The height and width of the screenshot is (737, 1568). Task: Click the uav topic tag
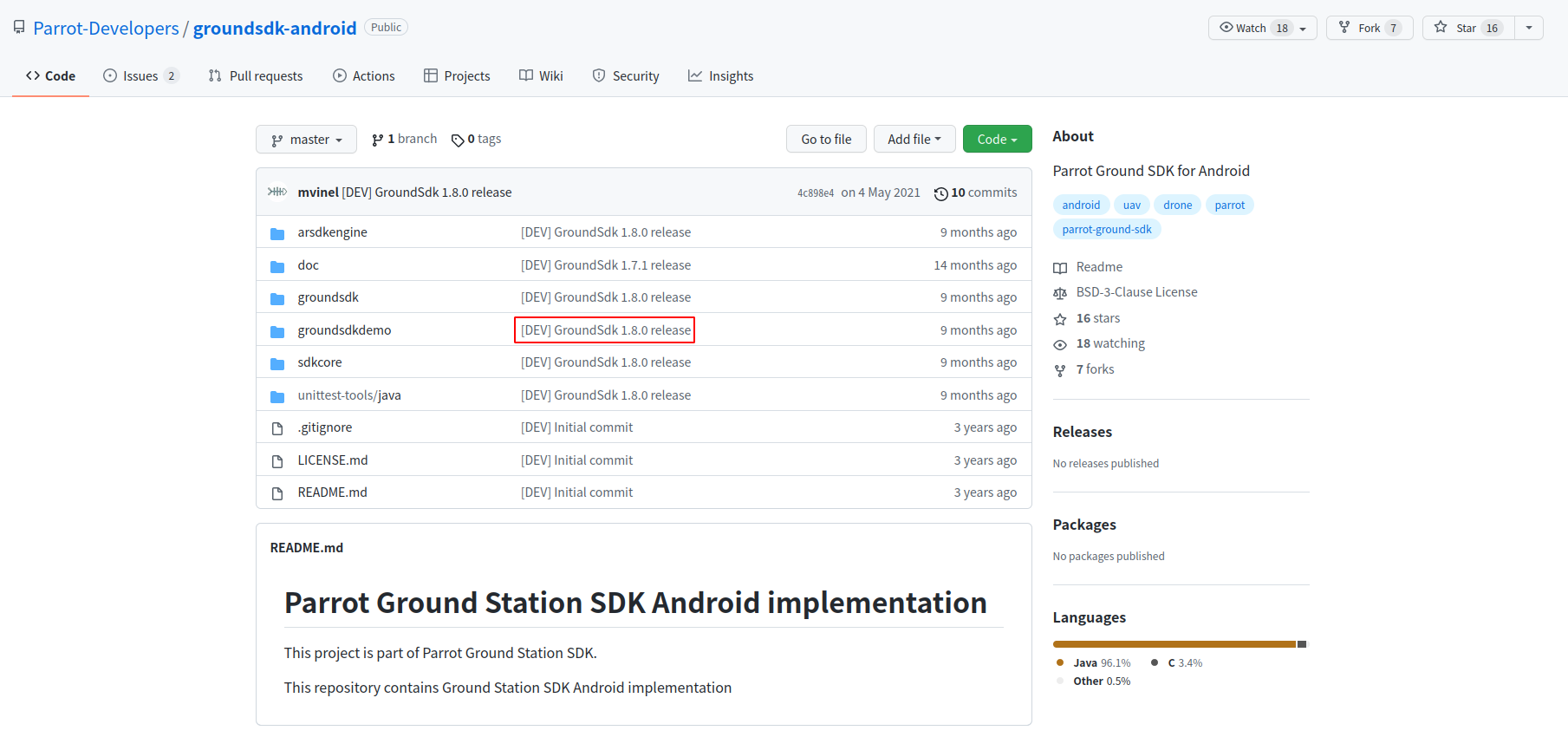click(x=1132, y=205)
